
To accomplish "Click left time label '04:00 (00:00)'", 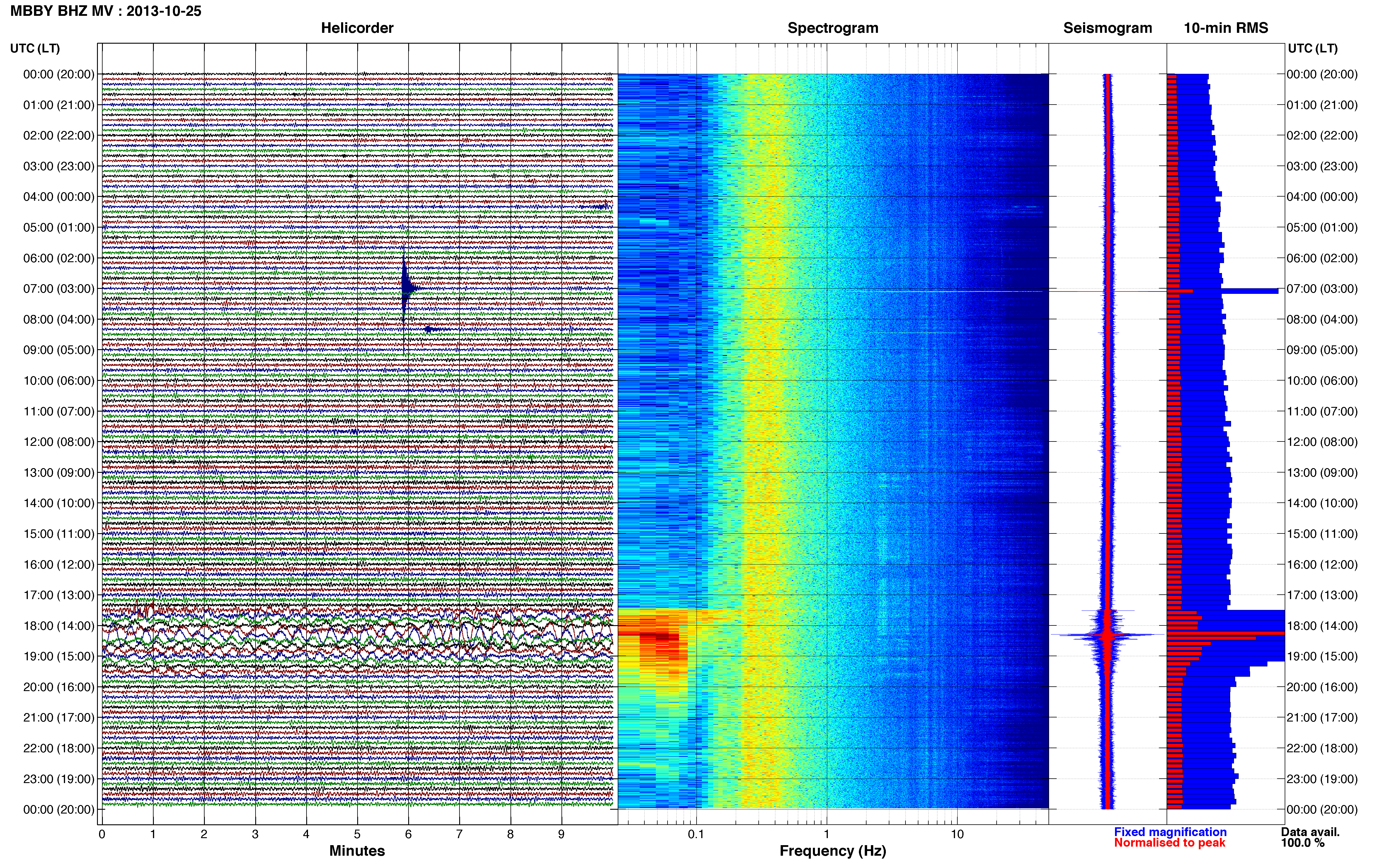I will coord(59,197).
